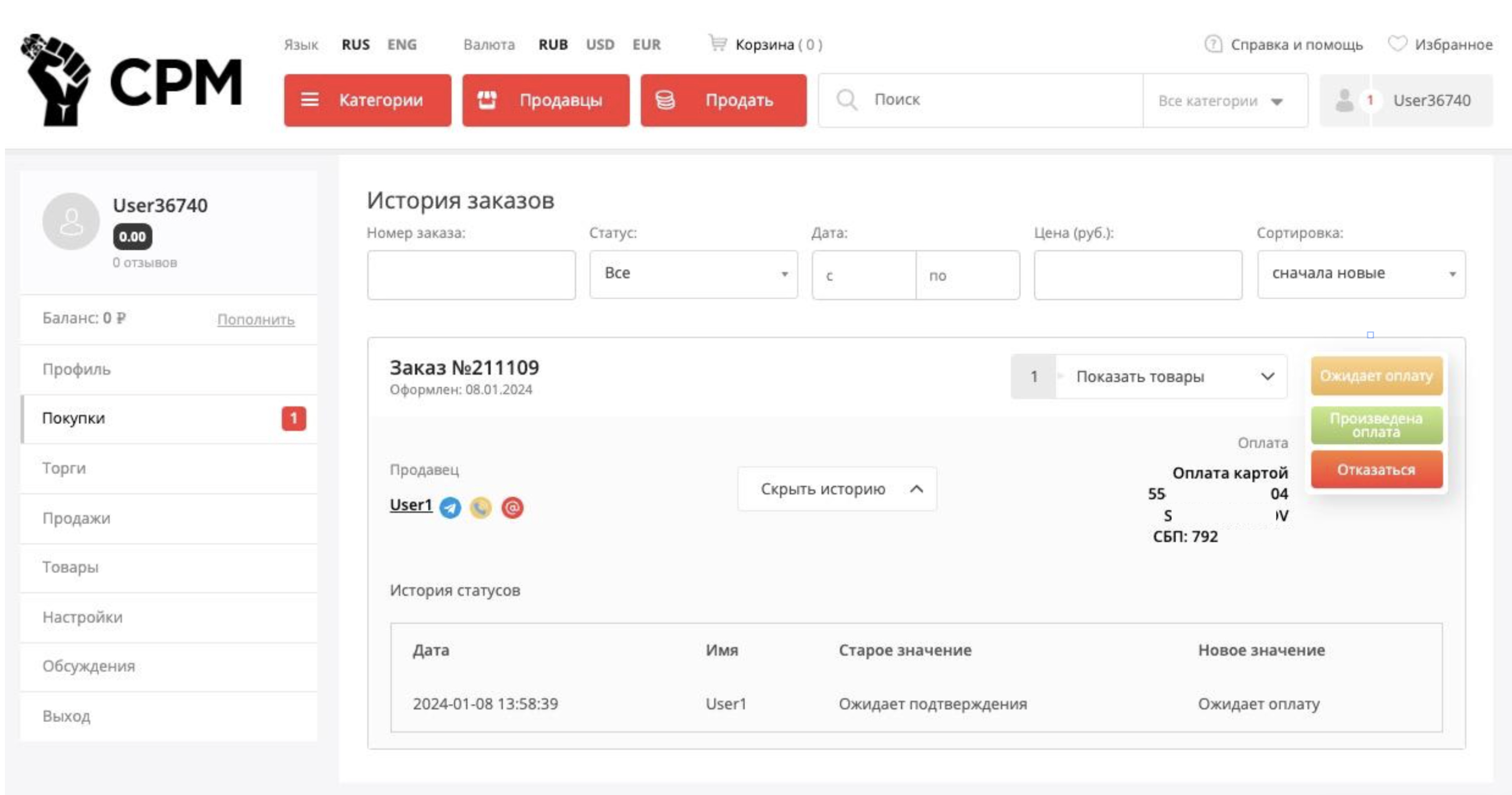Click 'СБП: 792' payment text

pyautogui.click(x=1186, y=536)
